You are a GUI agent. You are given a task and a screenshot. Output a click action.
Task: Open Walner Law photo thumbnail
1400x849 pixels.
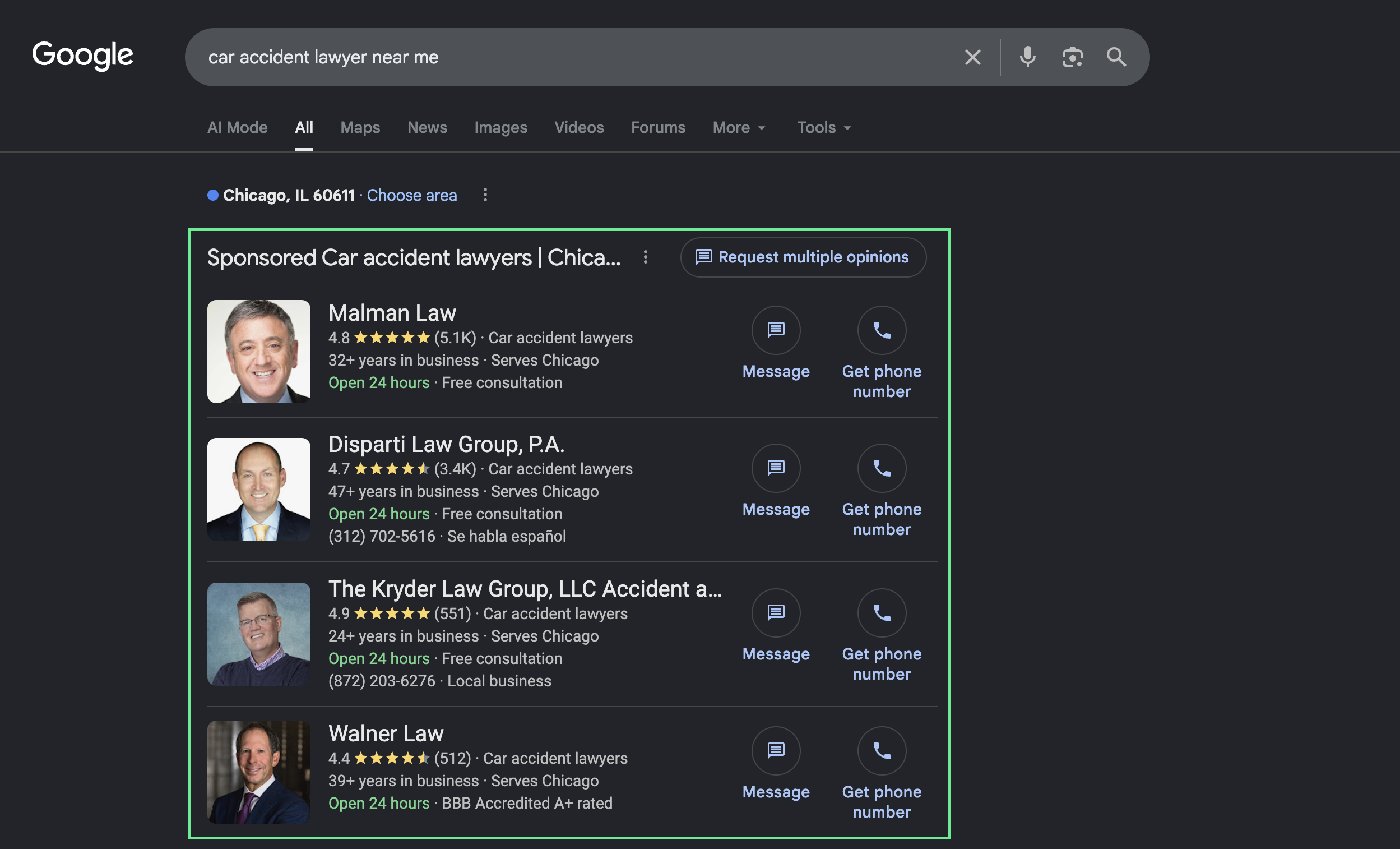tap(258, 772)
